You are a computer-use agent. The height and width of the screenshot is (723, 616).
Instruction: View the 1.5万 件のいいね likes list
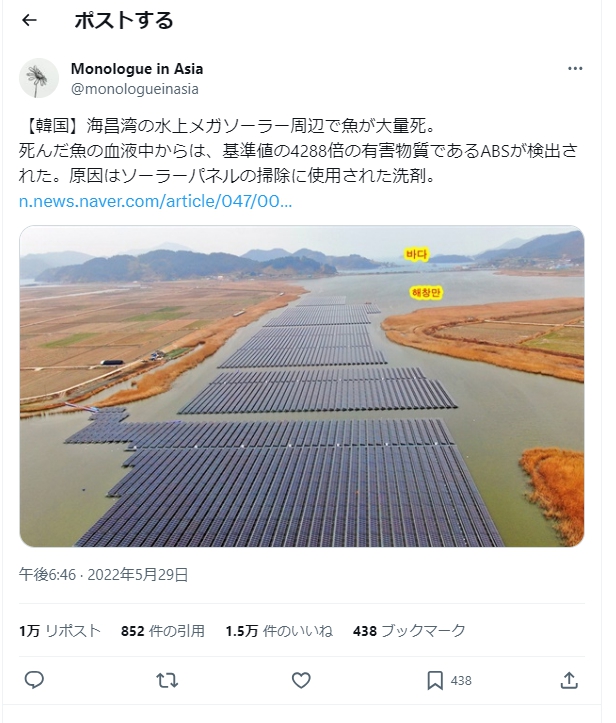pos(278,631)
